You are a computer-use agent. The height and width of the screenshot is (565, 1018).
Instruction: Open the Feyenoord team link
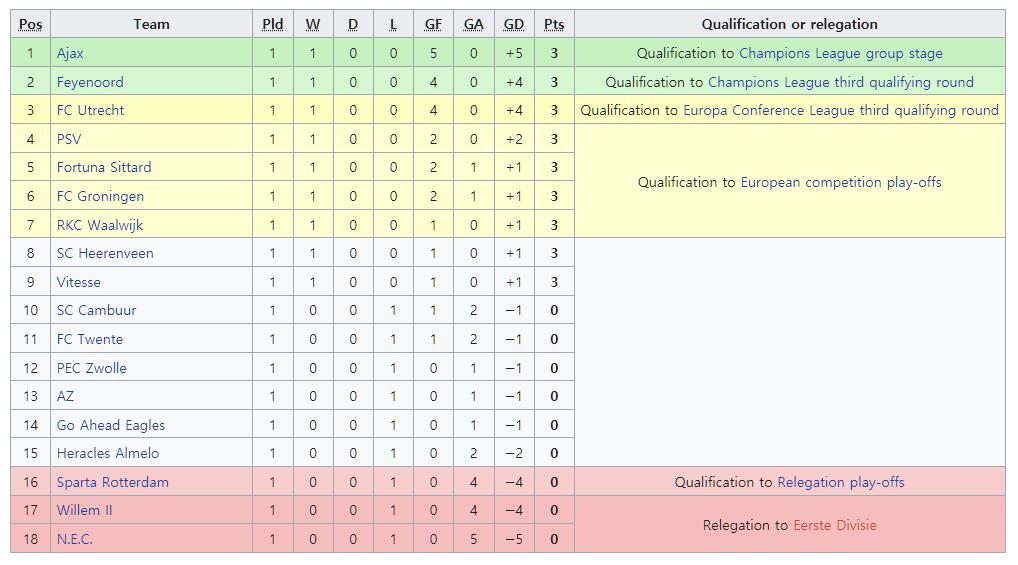click(90, 82)
